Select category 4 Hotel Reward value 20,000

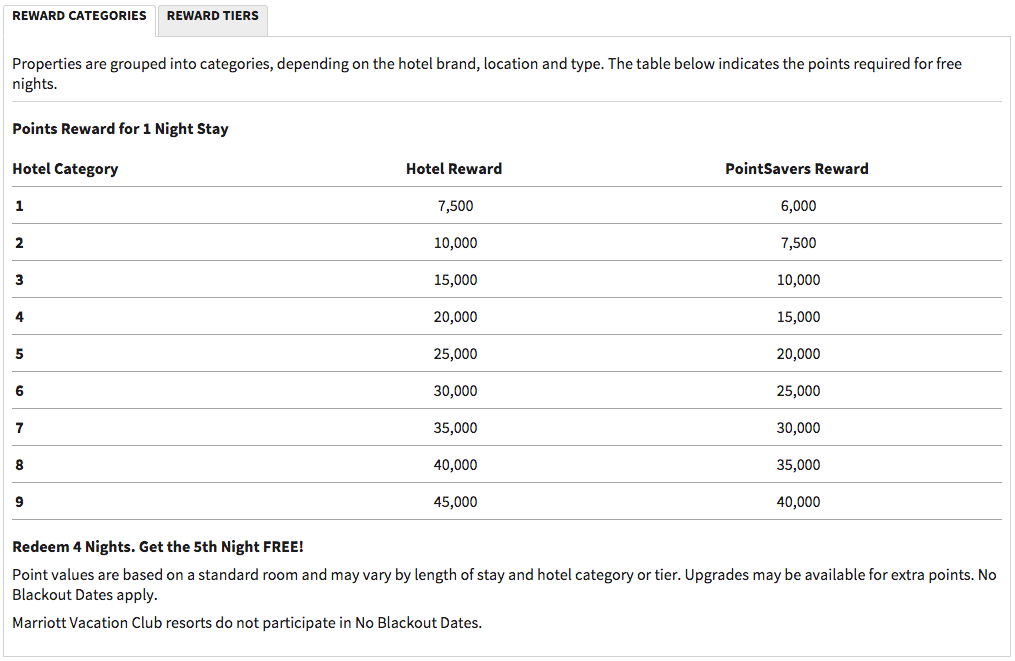click(455, 317)
